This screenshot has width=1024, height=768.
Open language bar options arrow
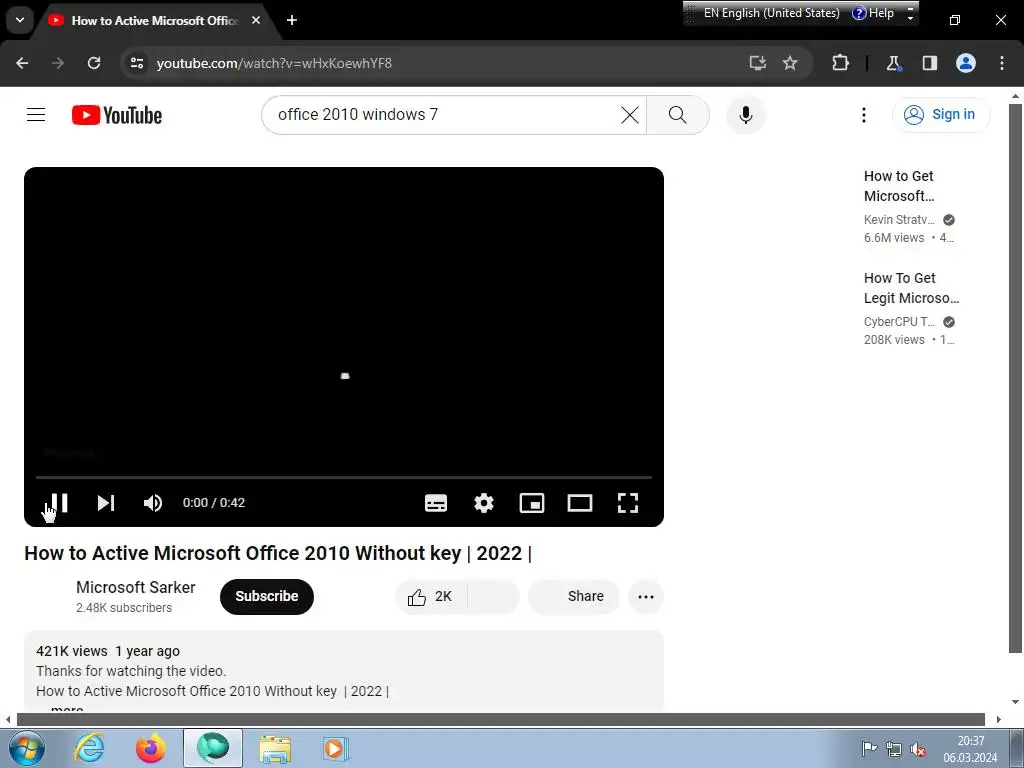point(910,14)
